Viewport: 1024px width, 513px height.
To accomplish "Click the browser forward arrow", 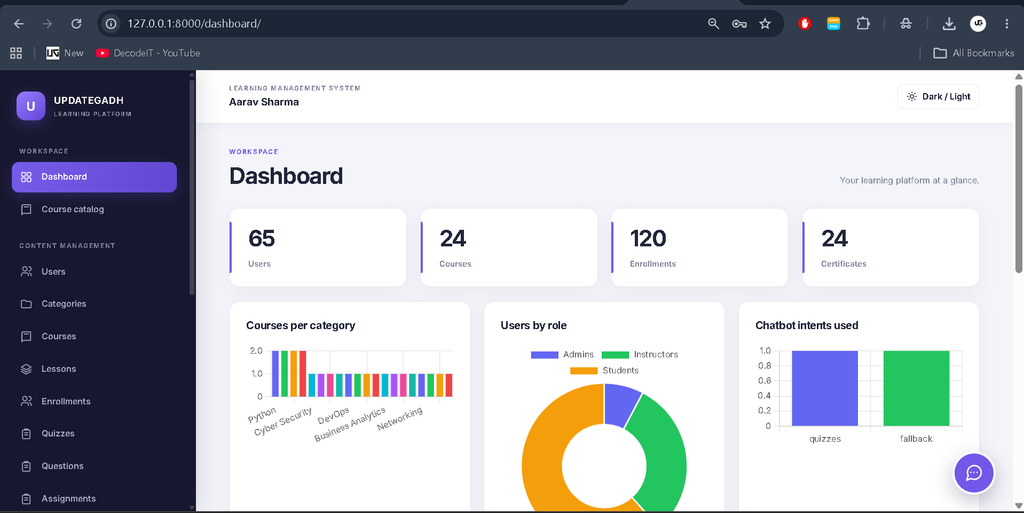I will click(47, 23).
